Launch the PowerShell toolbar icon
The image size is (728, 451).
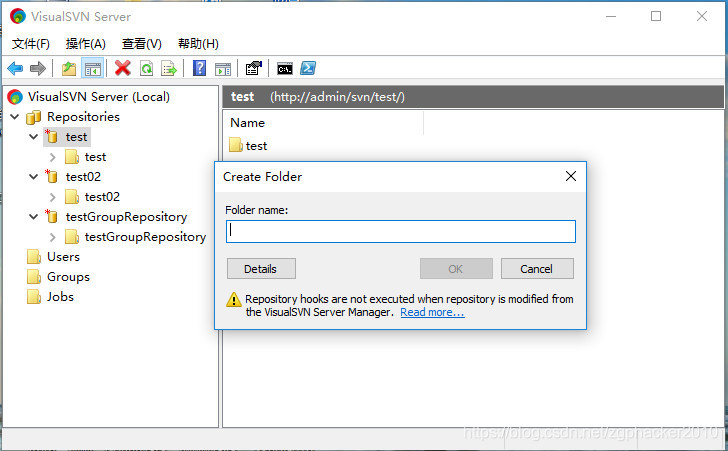click(x=308, y=68)
